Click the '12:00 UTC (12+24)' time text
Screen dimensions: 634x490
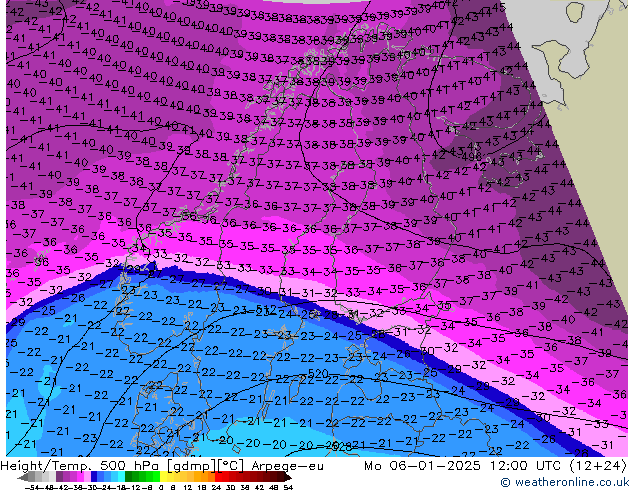(558, 466)
